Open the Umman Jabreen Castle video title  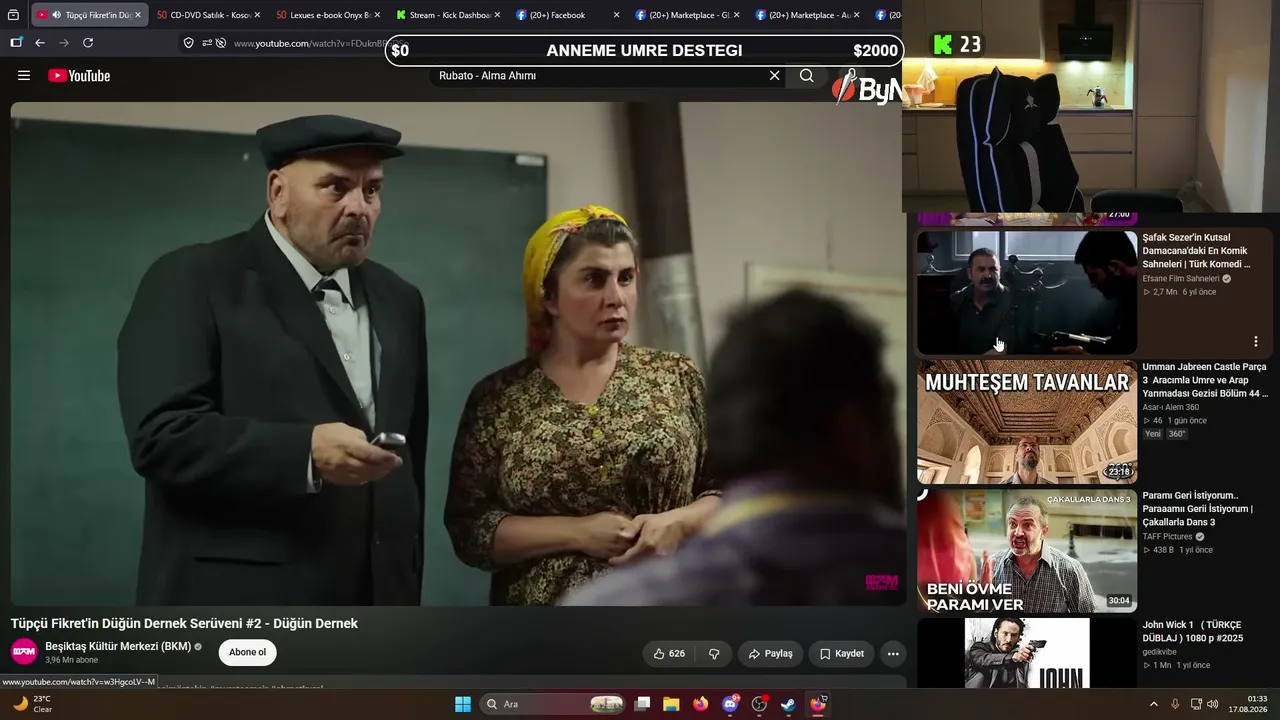pyautogui.click(x=1205, y=380)
